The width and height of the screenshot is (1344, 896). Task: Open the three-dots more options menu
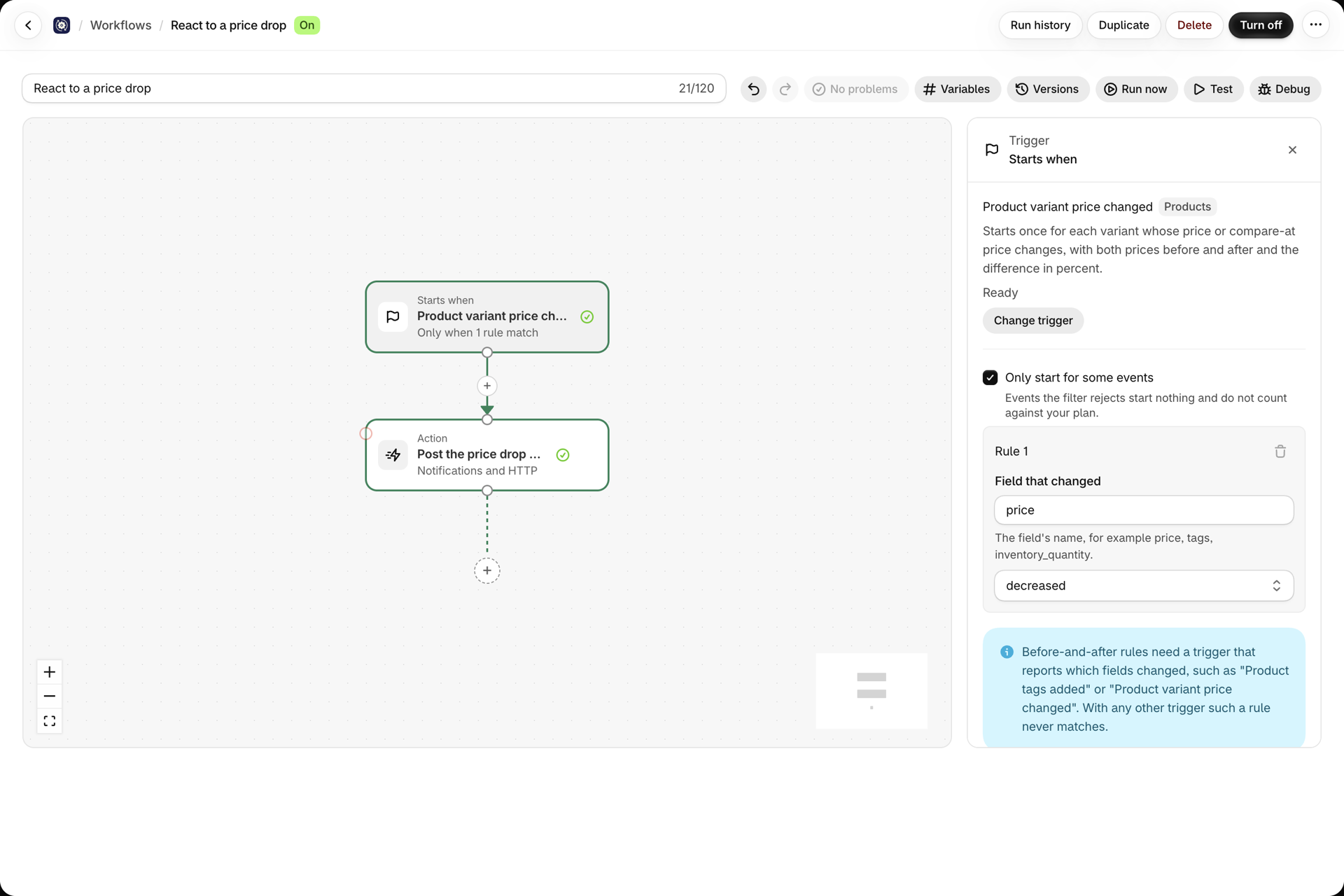click(x=1316, y=25)
